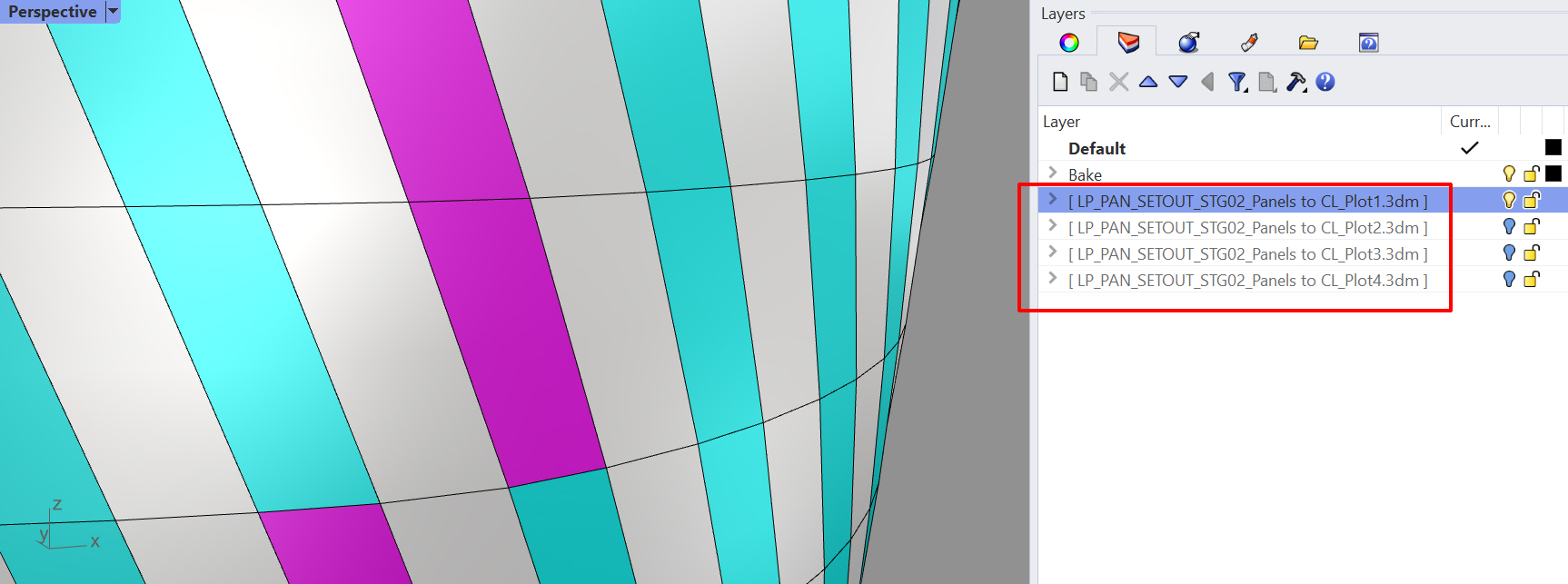Click the Layer column header
Viewport: 1568px width, 584px height.
[x=1061, y=122]
